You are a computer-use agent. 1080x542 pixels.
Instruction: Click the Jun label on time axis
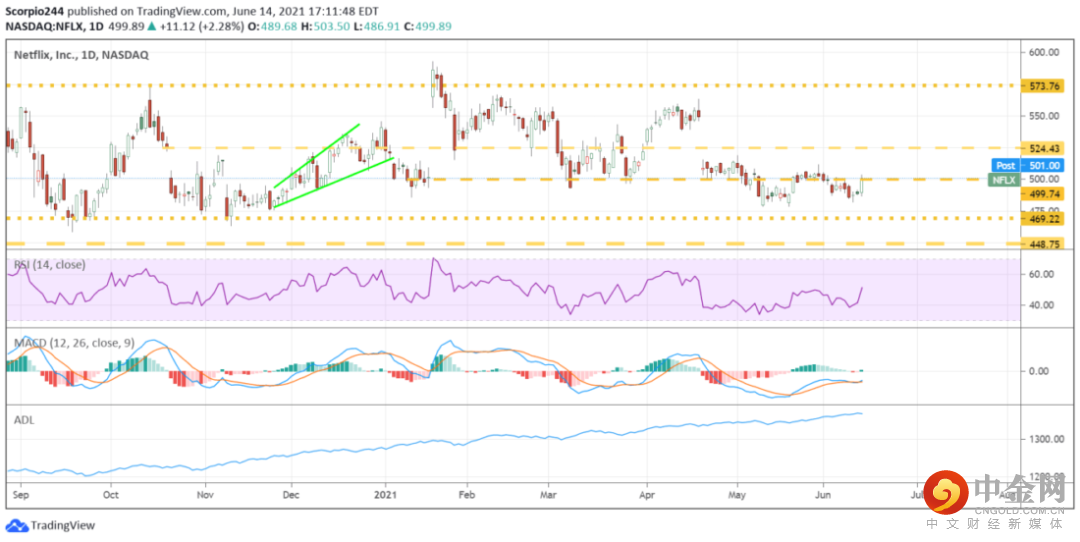click(823, 494)
